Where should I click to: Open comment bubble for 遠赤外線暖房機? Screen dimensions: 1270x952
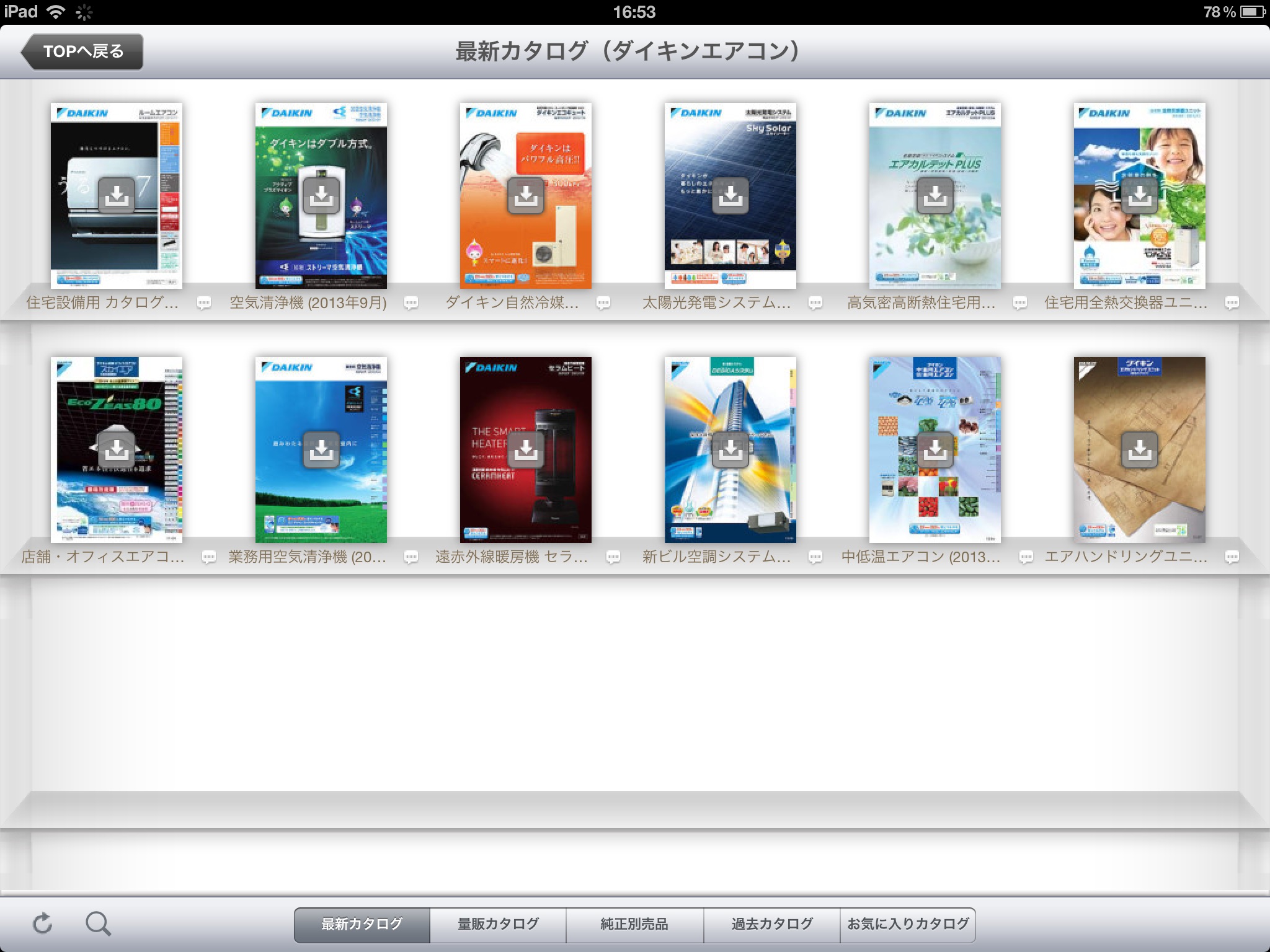(x=613, y=557)
